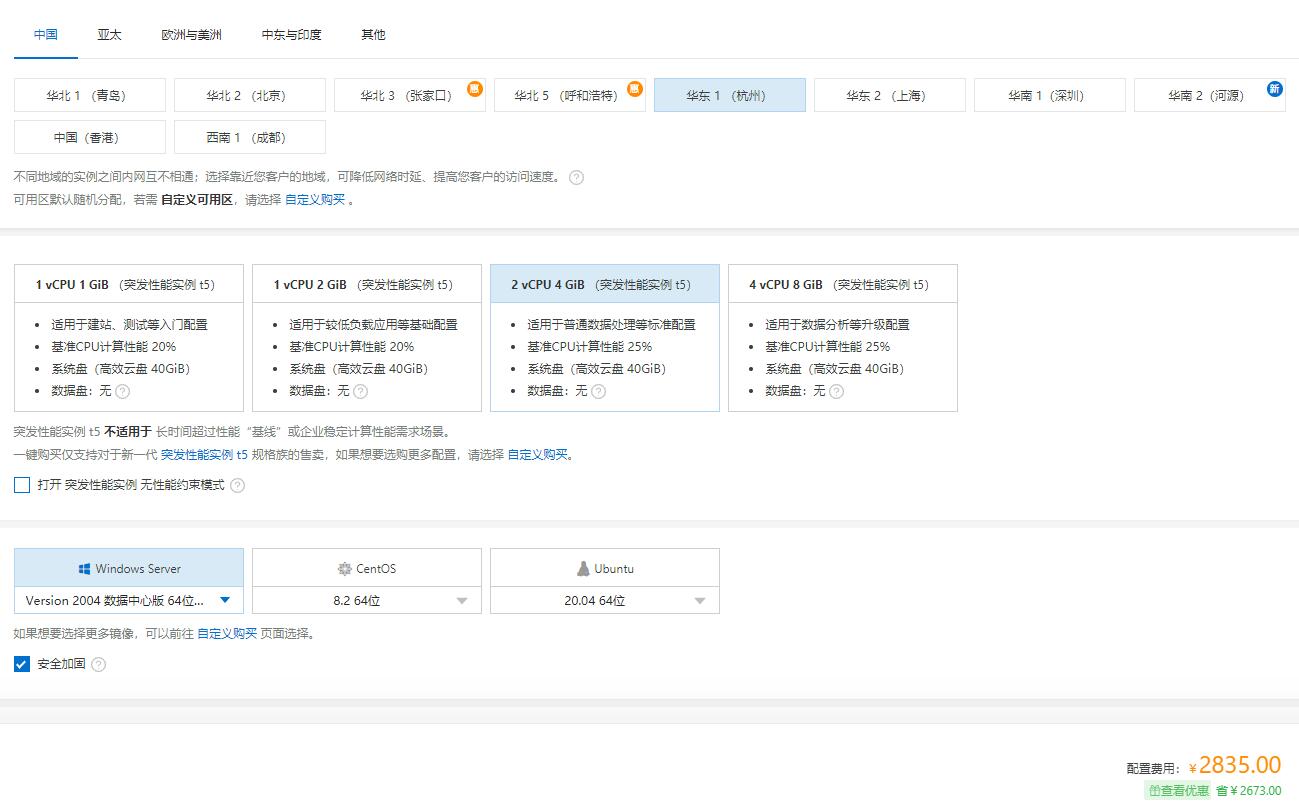Open data disk help in 1 vCPU 2 GiB card
1299x804 pixels.
[361, 391]
